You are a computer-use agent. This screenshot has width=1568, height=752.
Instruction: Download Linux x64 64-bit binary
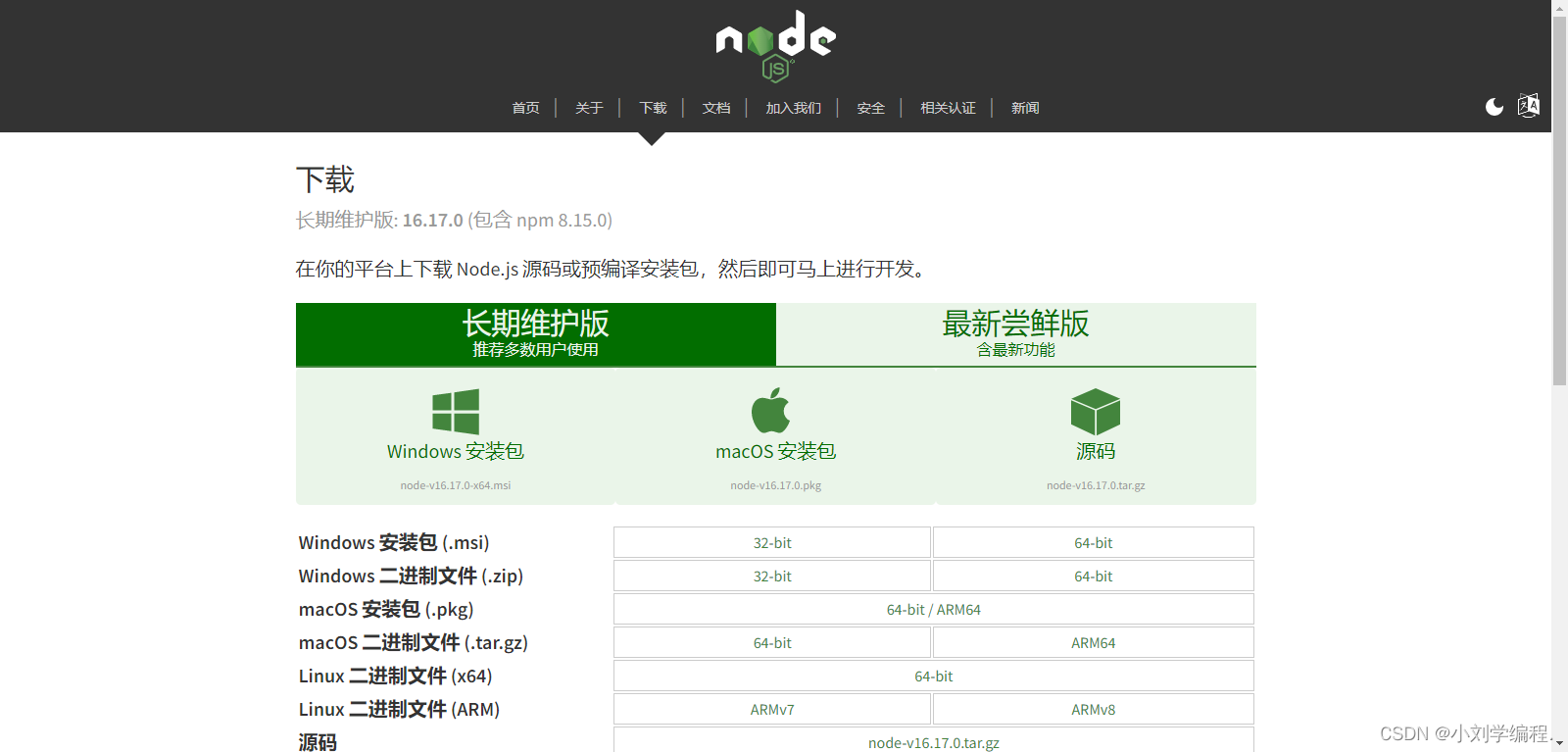click(934, 676)
